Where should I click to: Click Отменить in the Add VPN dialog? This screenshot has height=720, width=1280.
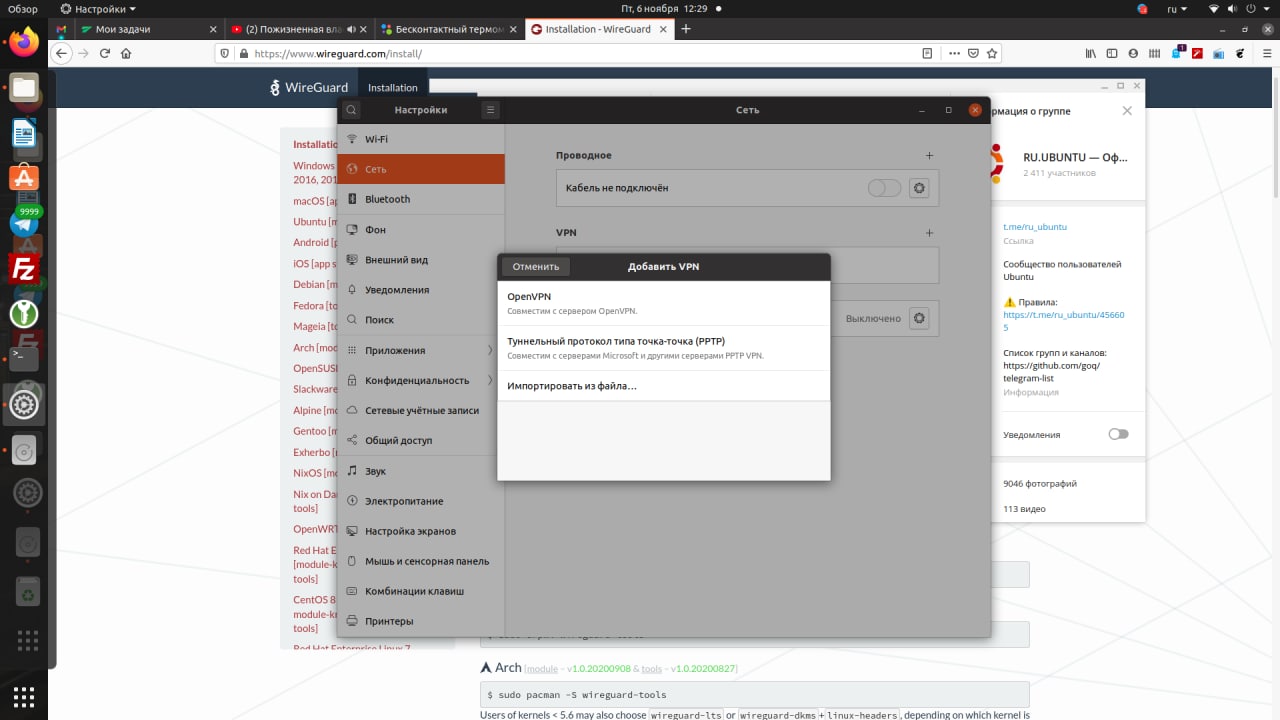[536, 266]
